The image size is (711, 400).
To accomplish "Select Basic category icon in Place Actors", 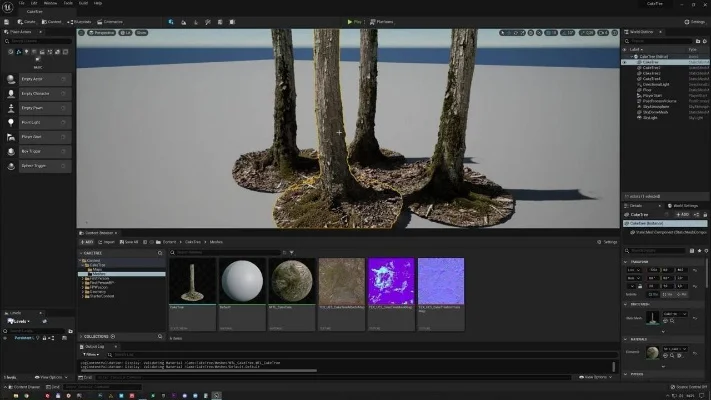I will tap(19, 52).
